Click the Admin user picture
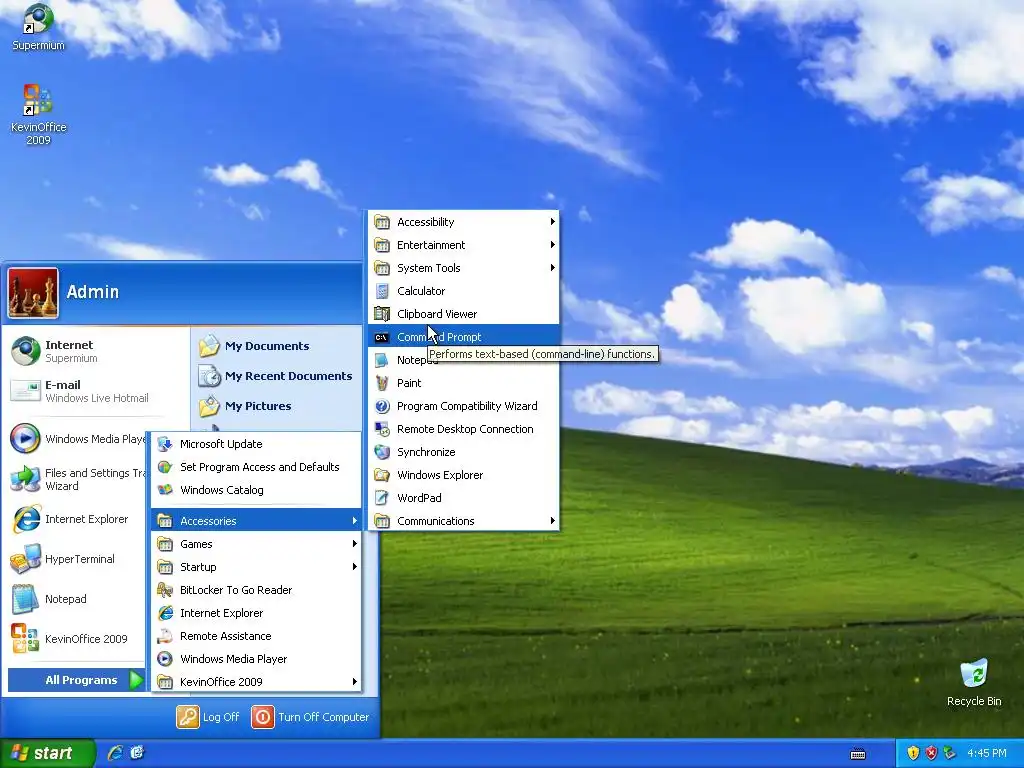Image resolution: width=1024 pixels, height=768 pixels. pos(33,293)
